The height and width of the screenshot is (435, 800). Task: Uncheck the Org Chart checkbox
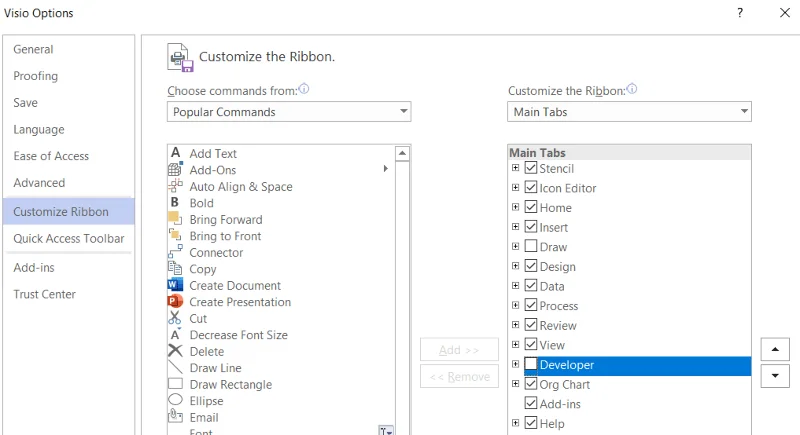(x=531, y=383)
